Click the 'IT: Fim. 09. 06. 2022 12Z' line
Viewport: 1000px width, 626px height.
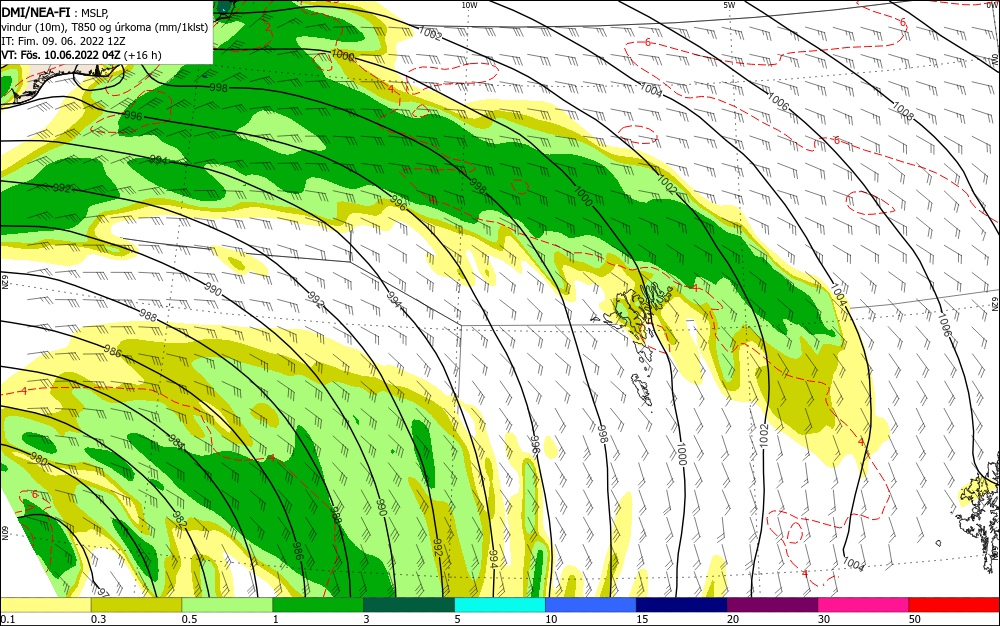point(63,41)
